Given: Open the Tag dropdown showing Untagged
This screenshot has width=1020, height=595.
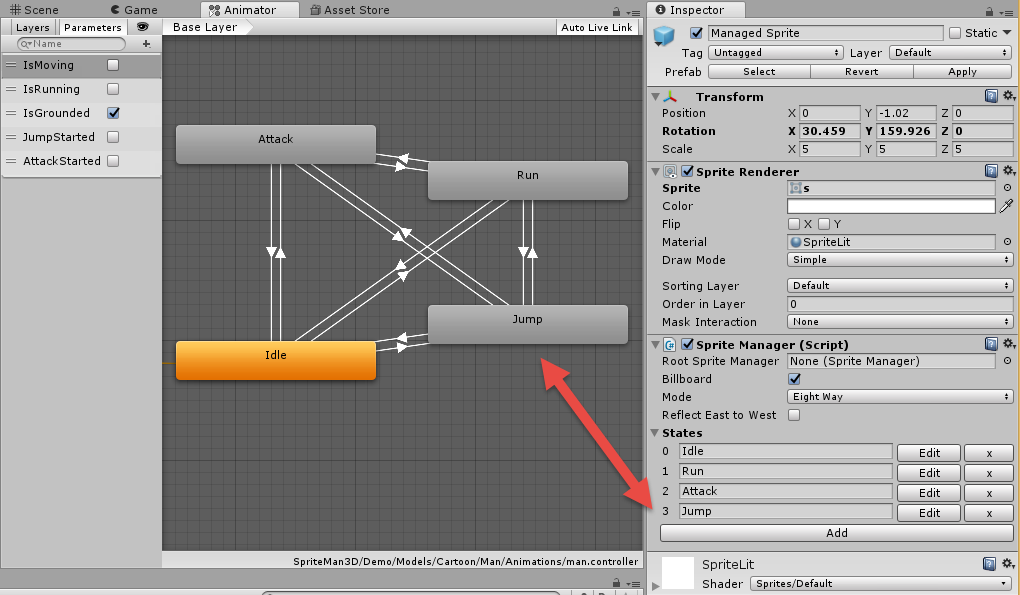Looking at the screenshot, I should tap(775, 52).
